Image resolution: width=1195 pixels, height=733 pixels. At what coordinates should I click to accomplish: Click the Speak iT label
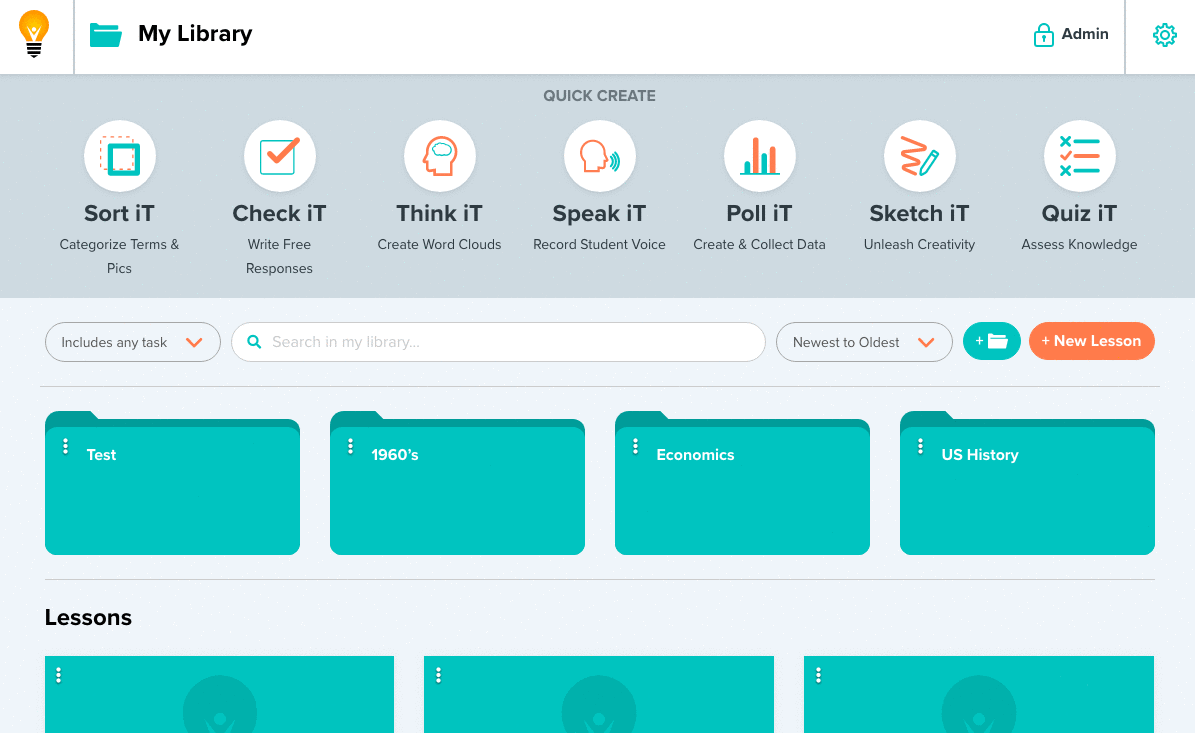pyautogui.click(x=600, y=214)
